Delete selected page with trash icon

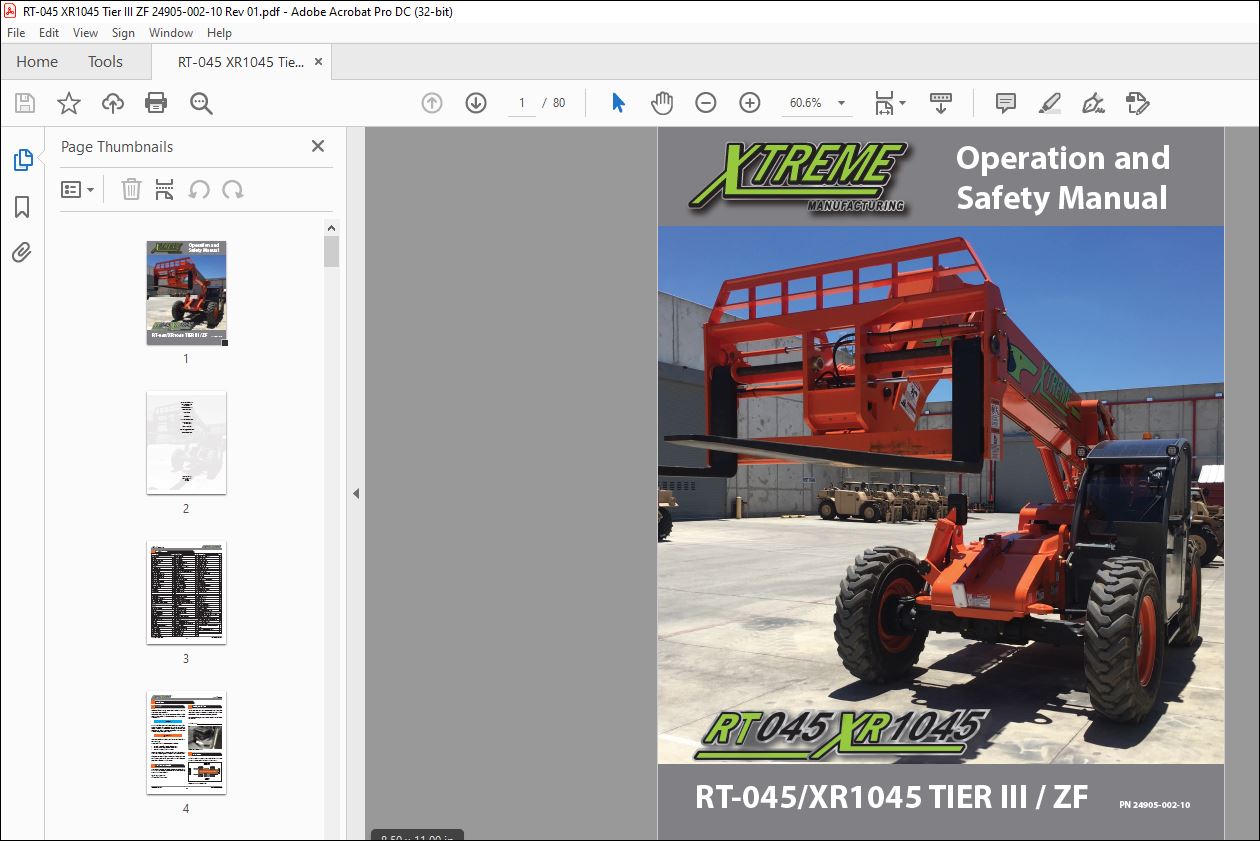(x=131, y=189)
